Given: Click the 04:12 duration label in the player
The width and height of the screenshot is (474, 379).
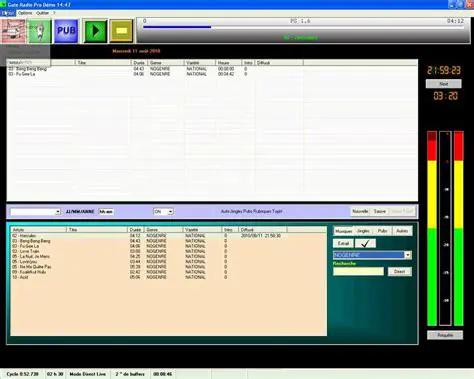Looking at the screenshot, I should click(455, 21).
